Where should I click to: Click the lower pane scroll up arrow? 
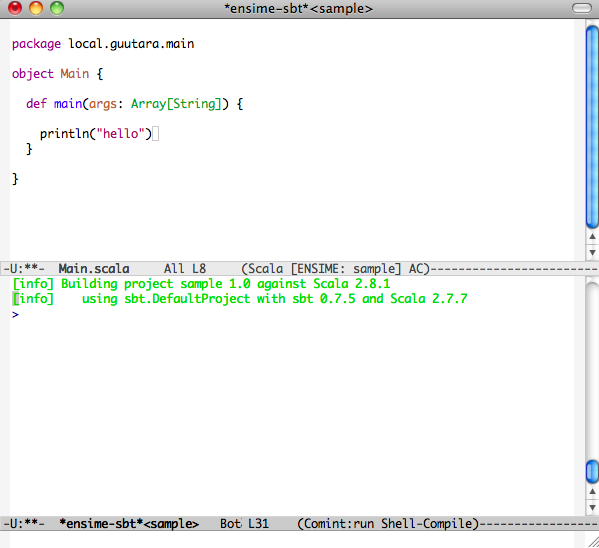592,491
